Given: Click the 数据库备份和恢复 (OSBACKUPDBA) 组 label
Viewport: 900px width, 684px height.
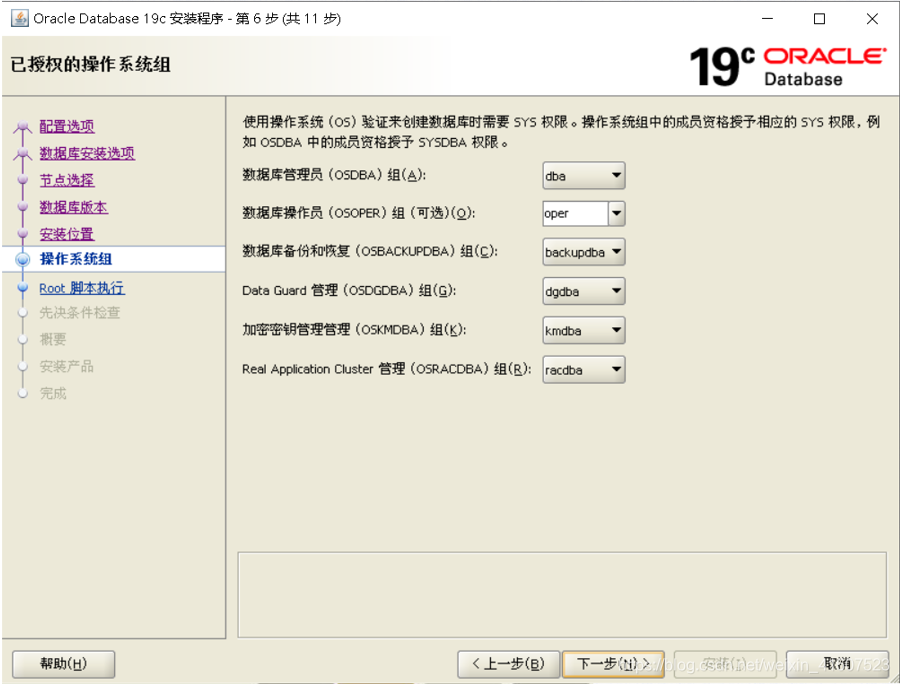Looking at the screenshot, I should 370,251.
